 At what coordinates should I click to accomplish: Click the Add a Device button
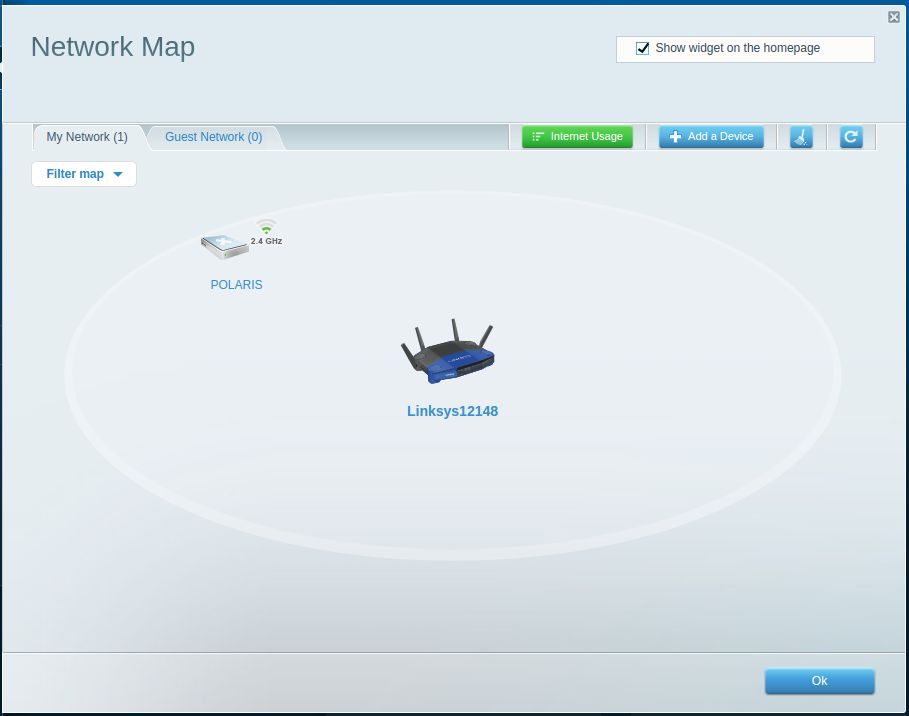pyautogui.click(x=711, y=137)
